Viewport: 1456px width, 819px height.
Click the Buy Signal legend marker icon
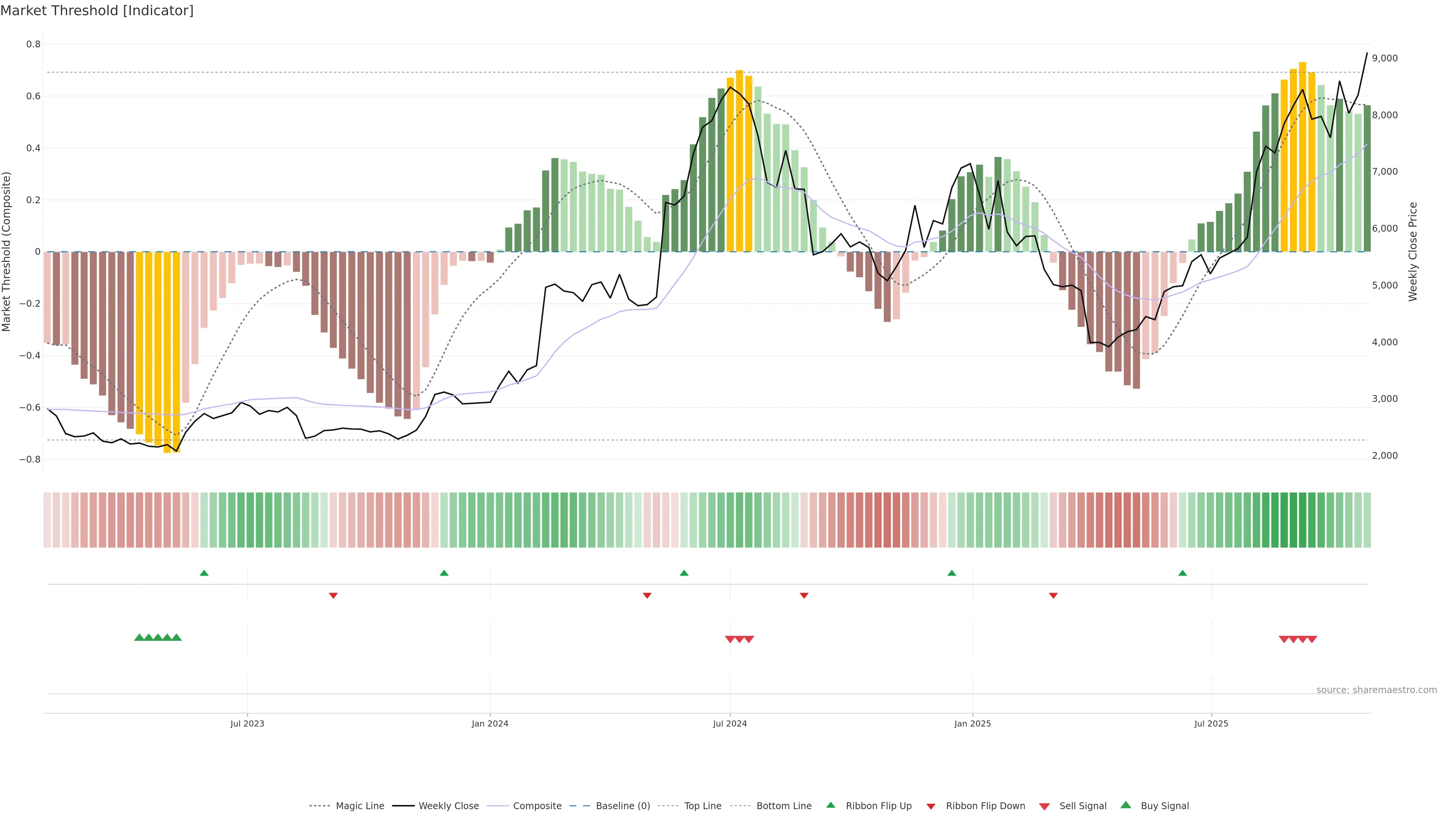(1126, 805)
